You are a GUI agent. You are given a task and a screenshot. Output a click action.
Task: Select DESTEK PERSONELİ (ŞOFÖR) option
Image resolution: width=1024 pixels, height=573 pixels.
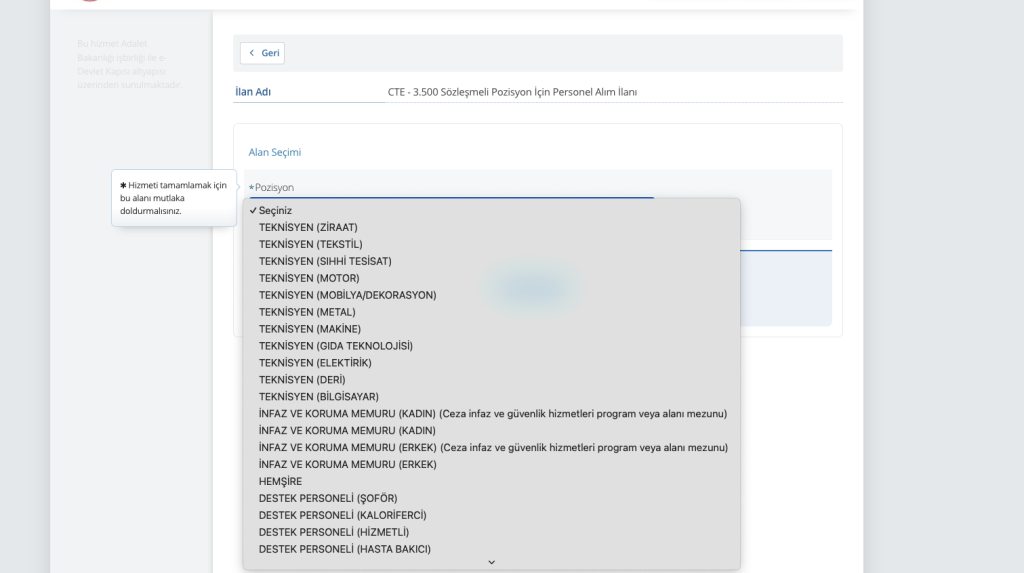pyautogui.click(x=328, y=499)
